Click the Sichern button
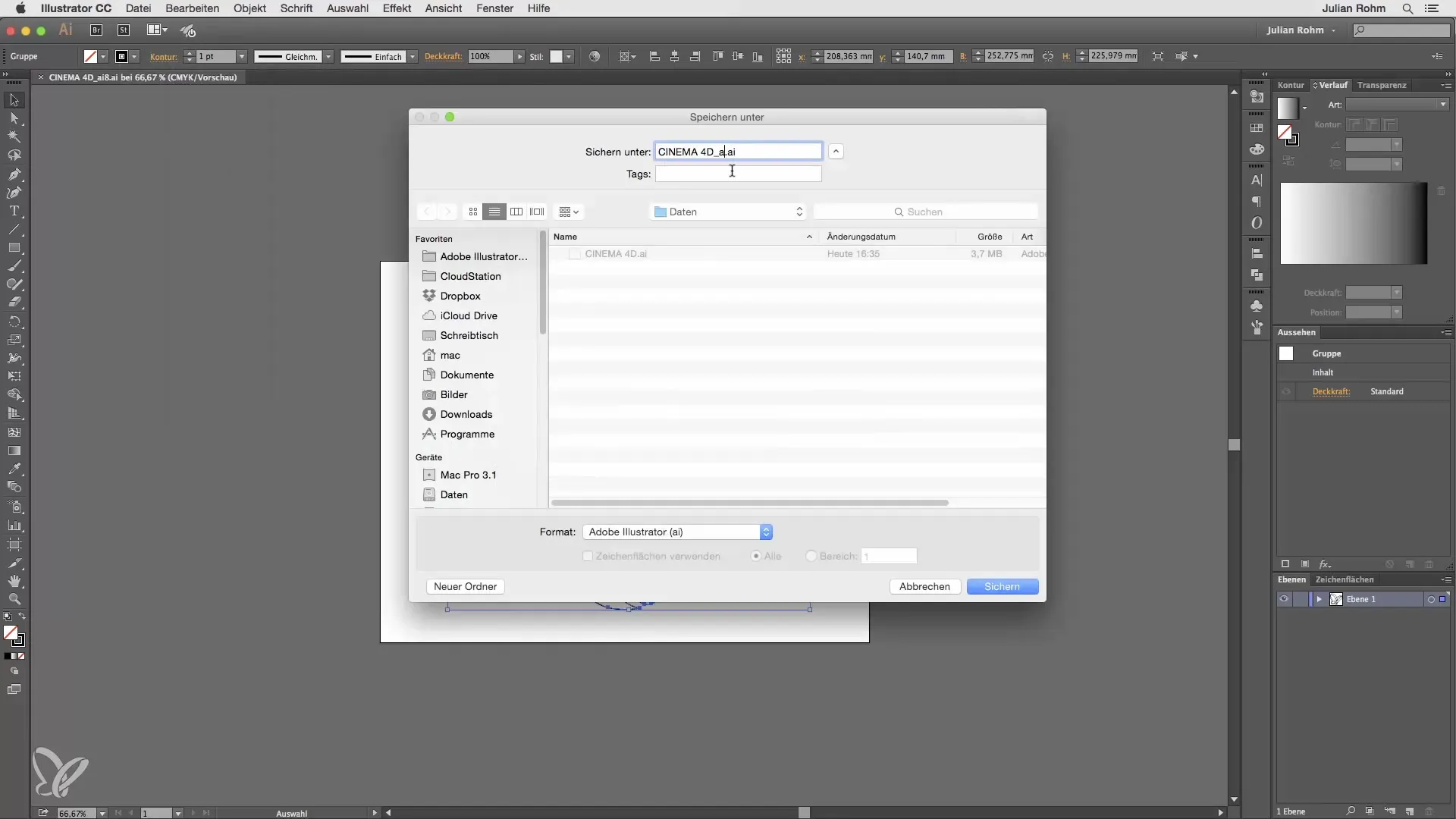This screenshot has width=1456, height=819. pos(1002,586)
